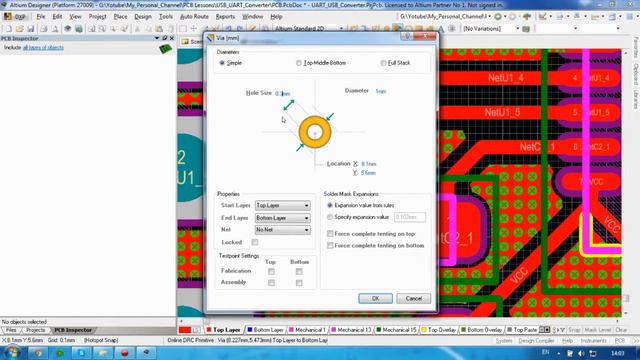Open the File menu
This screenshot has width=640, height=360.
[x=41, y=17]
